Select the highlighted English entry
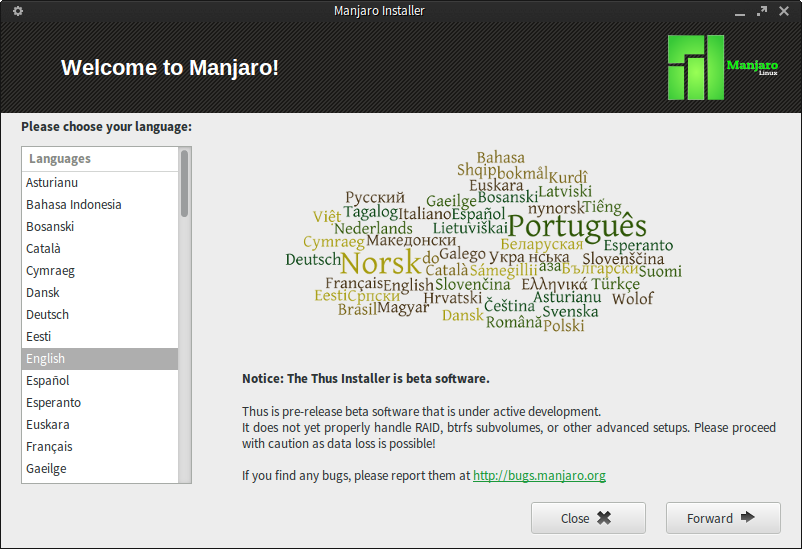Image resolution: width=802 pixels, height=549 pixels. coord(100,359)
